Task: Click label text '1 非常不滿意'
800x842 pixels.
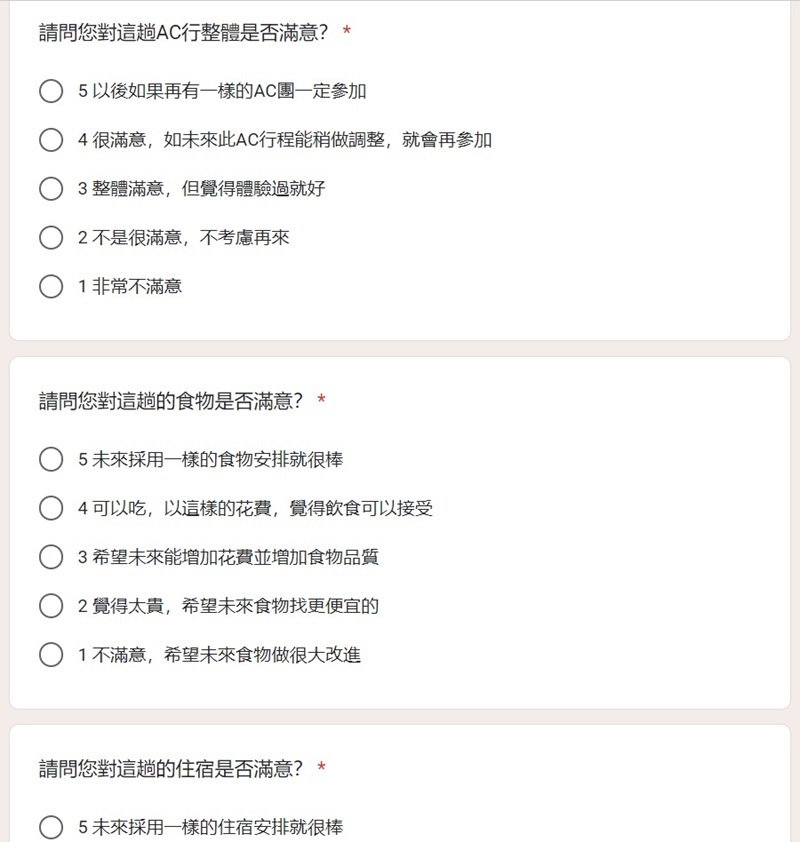Action: 130,286
